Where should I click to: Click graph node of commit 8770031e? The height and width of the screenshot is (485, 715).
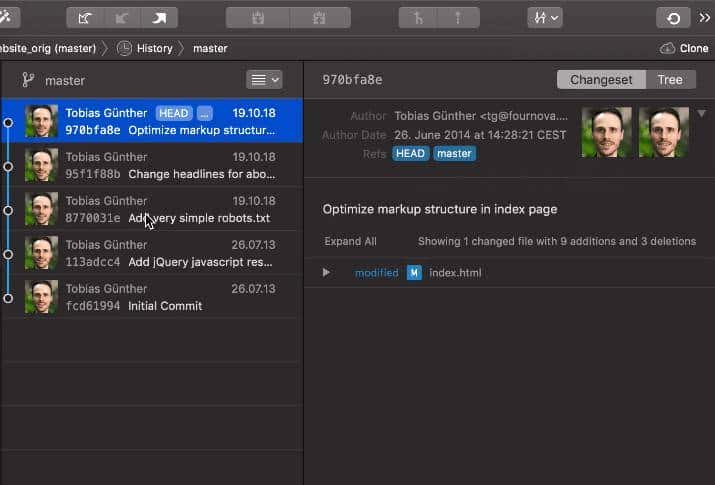pos(8,210)
